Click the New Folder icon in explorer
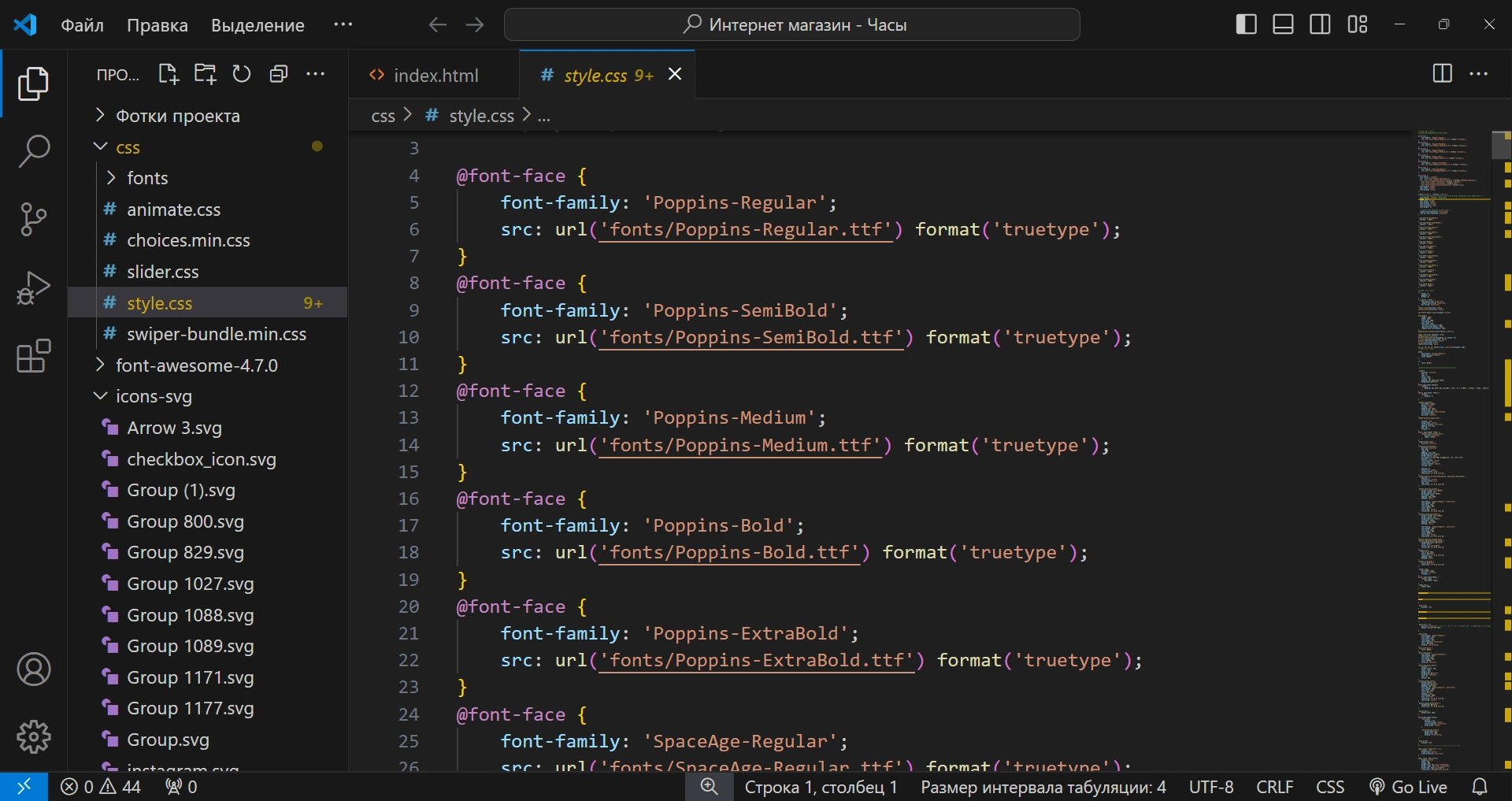1512x801 pixels. (205, 74)
